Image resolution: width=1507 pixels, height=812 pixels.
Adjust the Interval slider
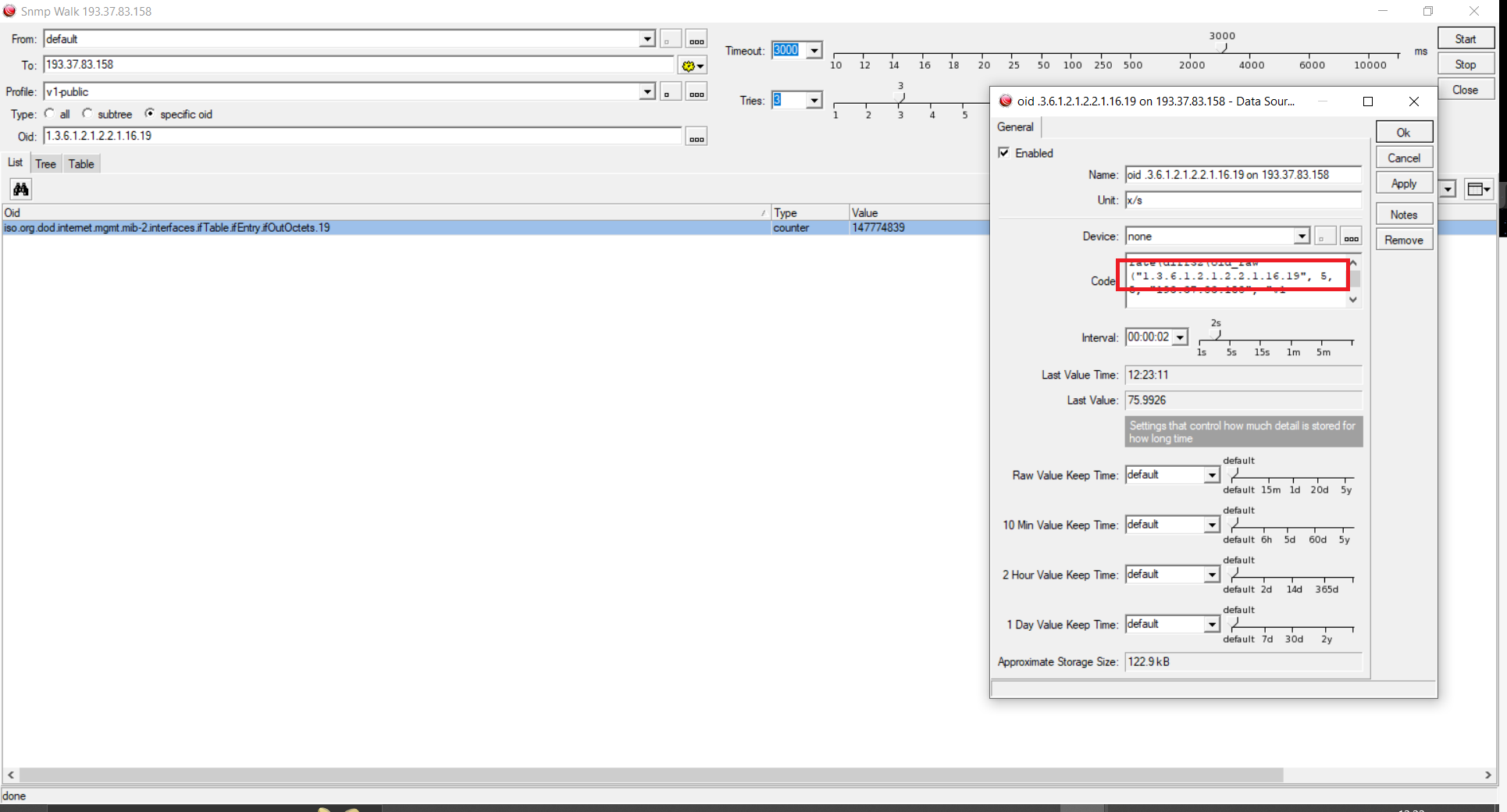pyautogui.click(x=1216, y=337)
